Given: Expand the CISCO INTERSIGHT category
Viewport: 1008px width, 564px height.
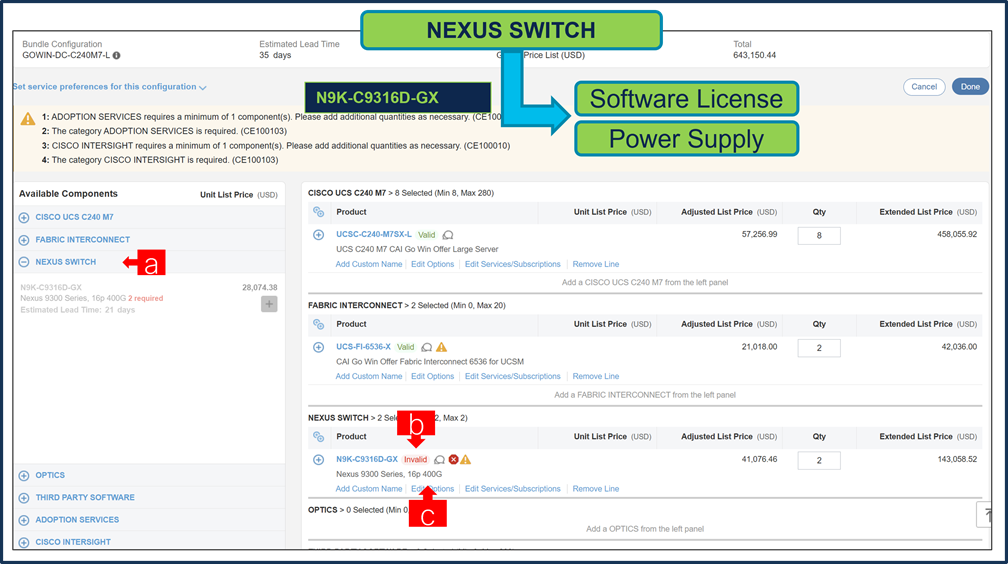Looking at the screenshot, I should (x=24, y=542).
